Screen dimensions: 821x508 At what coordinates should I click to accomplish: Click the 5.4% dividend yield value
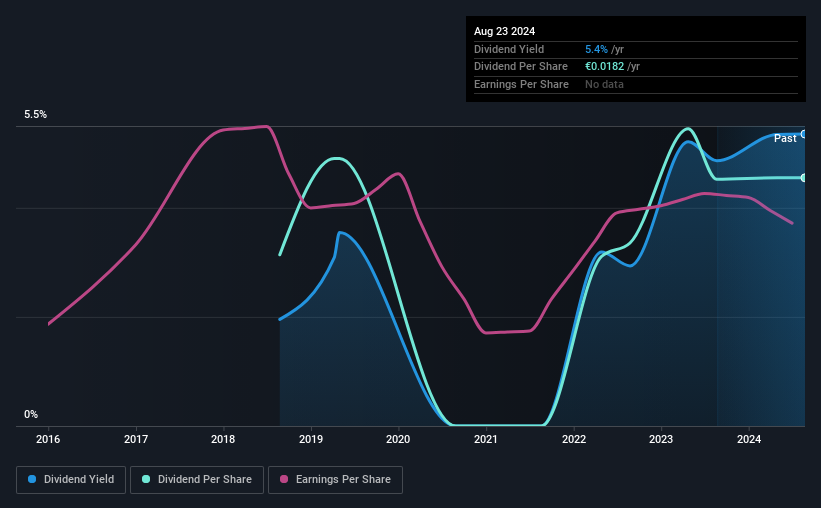[x=596, y=49]
